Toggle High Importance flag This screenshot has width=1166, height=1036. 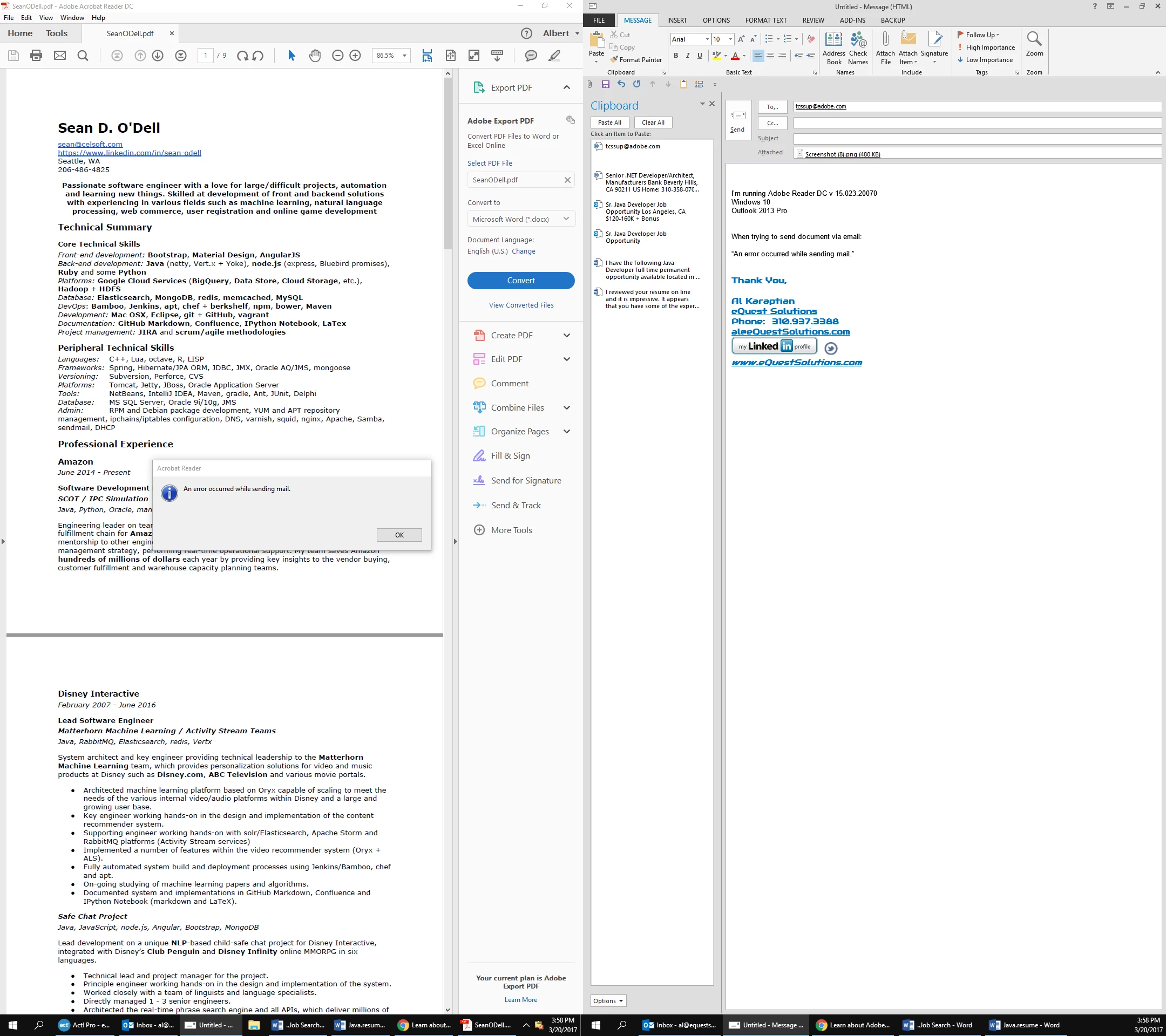[989, 47]
